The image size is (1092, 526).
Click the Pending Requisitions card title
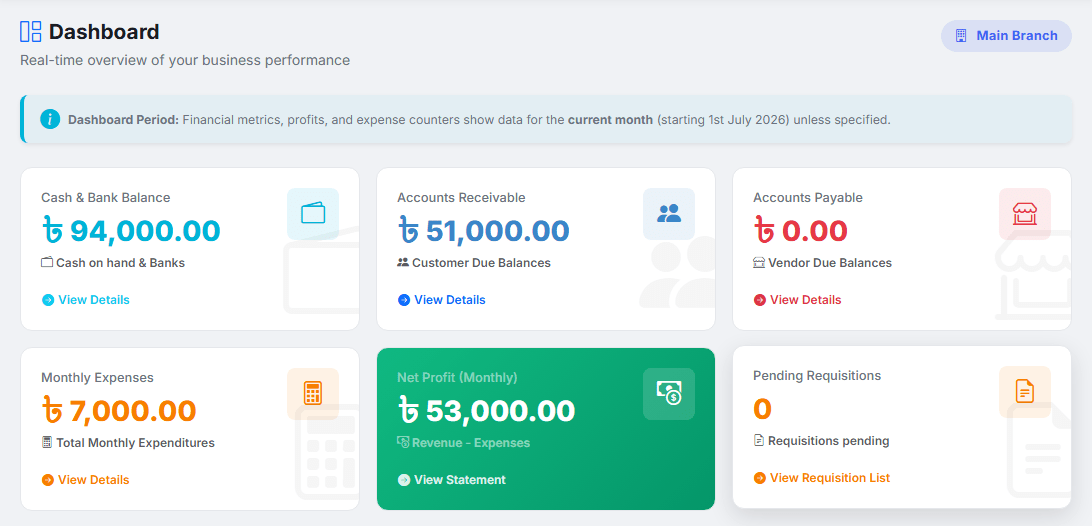tap(817, 376)
